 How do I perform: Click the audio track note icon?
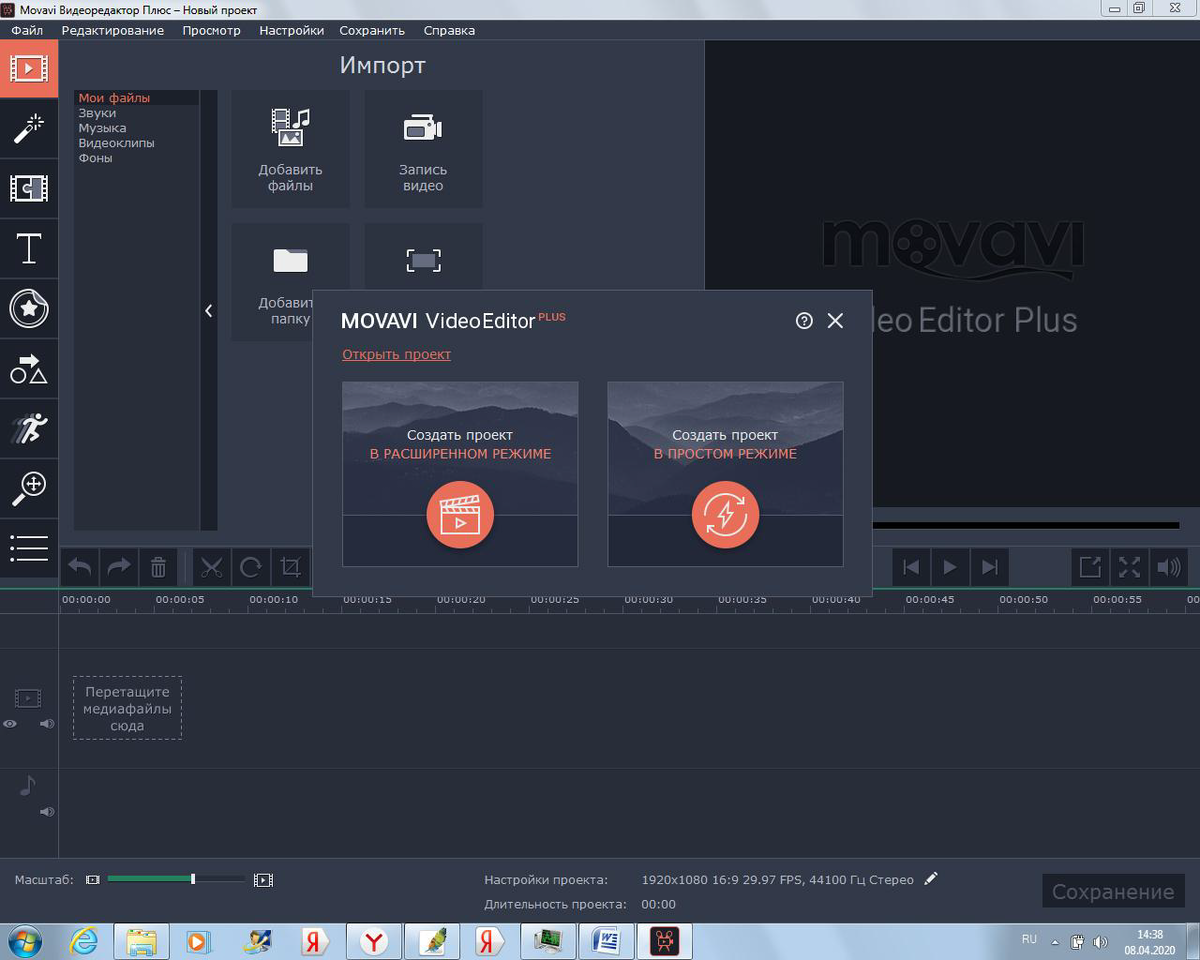click(28, 787)
